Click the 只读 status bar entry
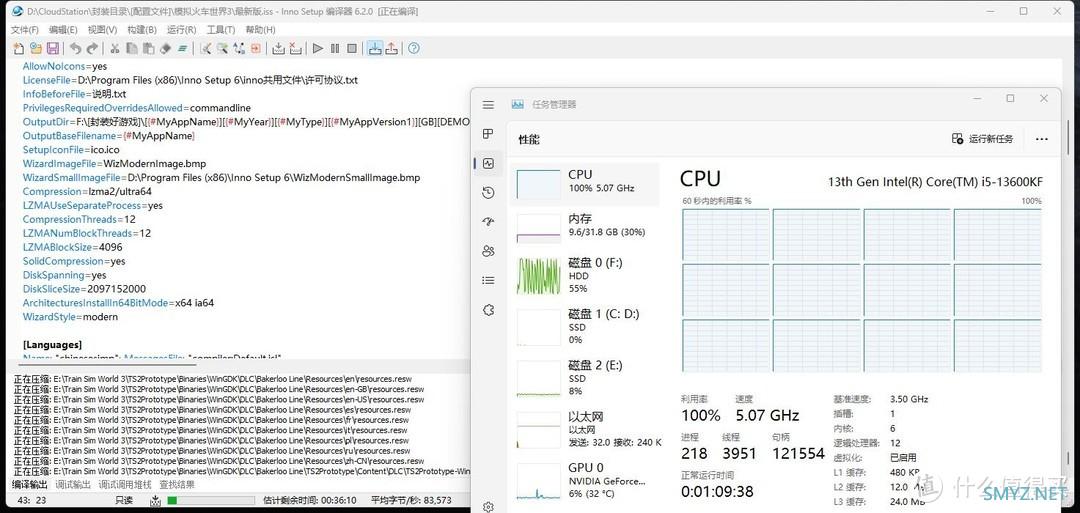This screenshot has height=513, width=1080. point(125,501)
